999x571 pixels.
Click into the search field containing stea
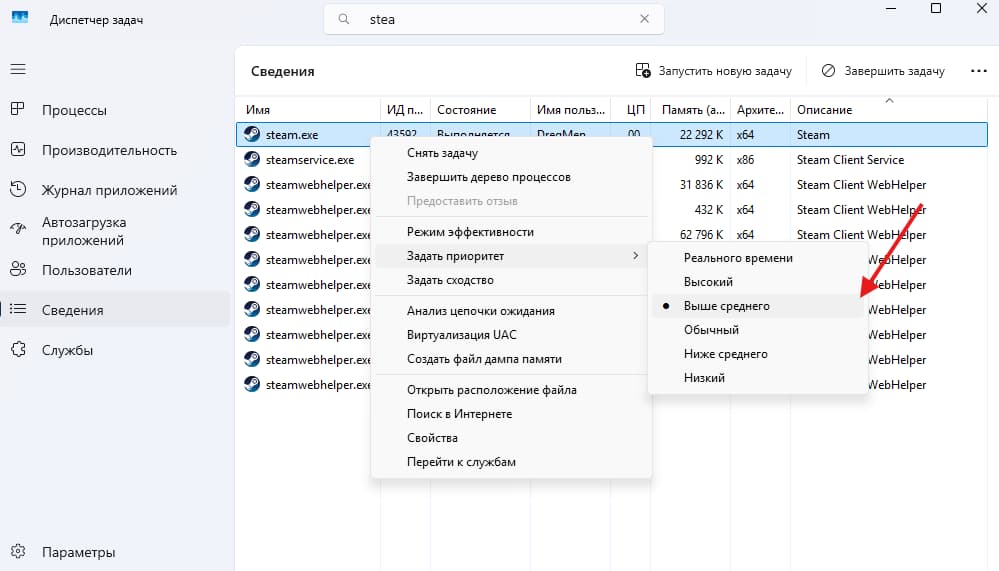(x=494, y=19)
